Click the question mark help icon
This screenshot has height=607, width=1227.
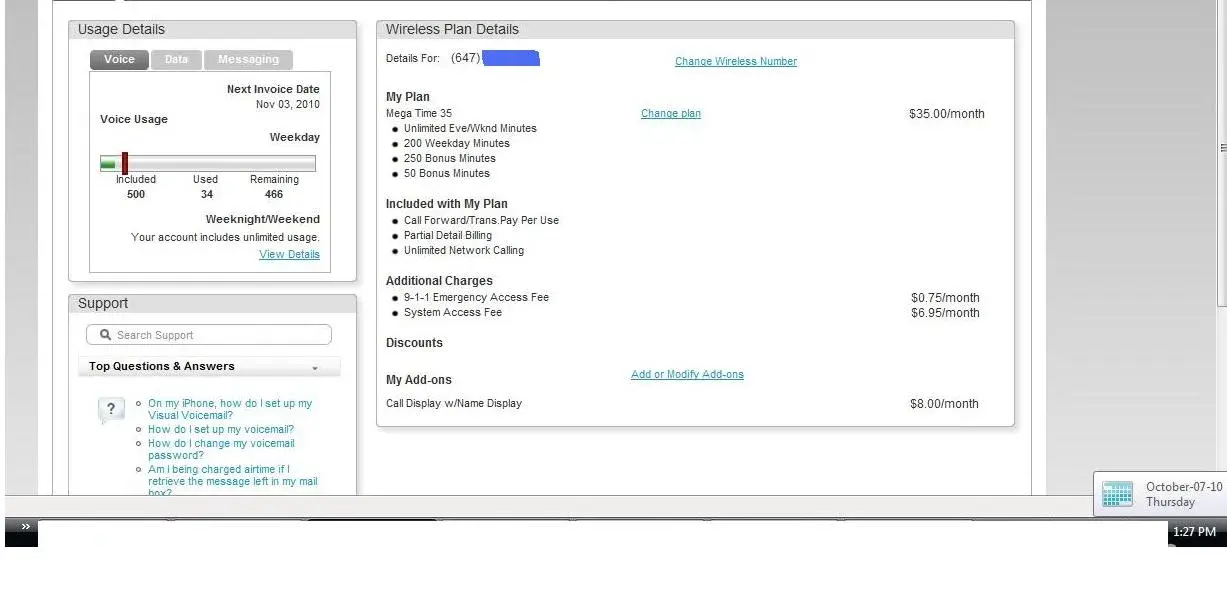coord(111,409)
